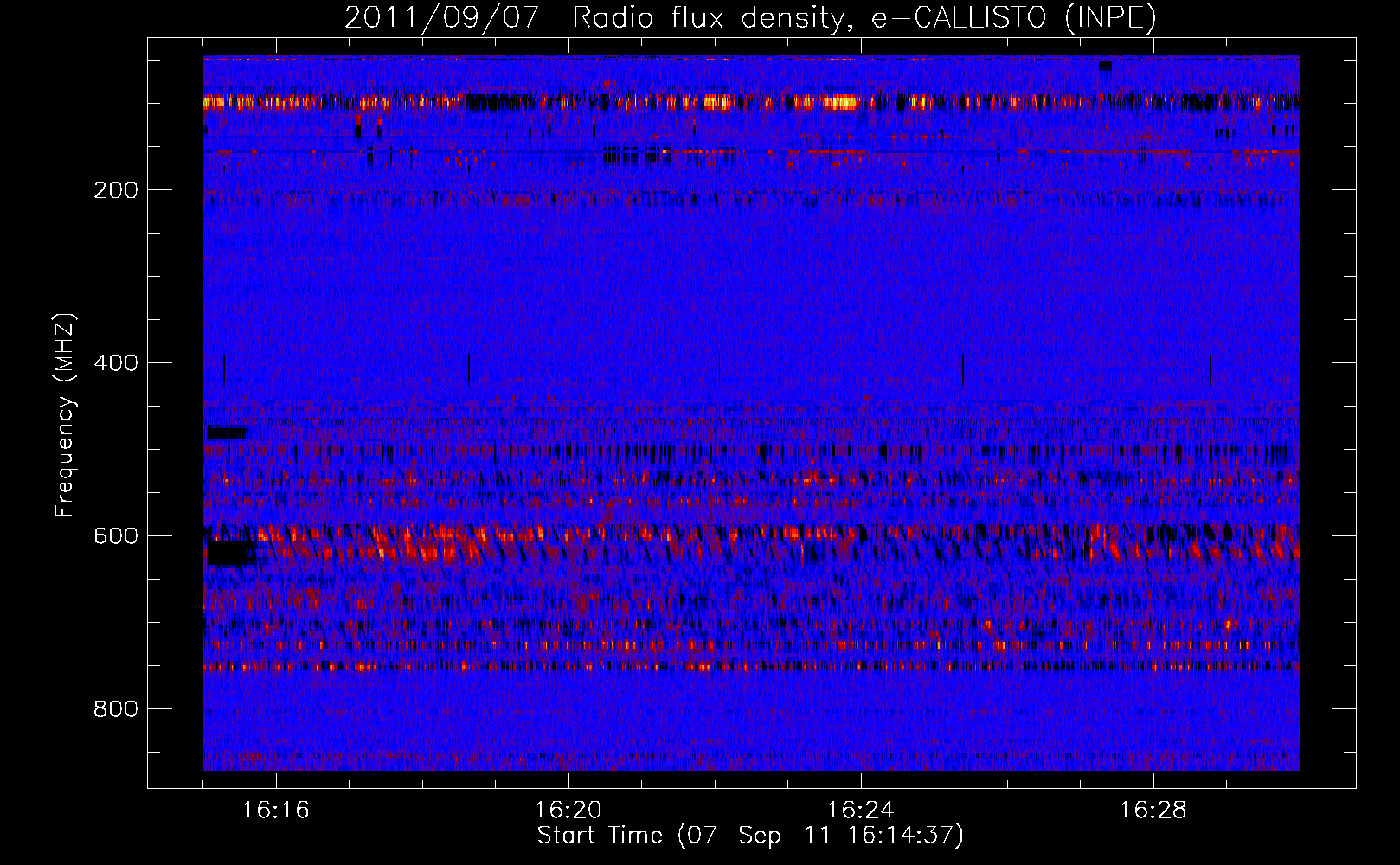
Task: Click the 600 frequency tick label
Action: (116, 536)
